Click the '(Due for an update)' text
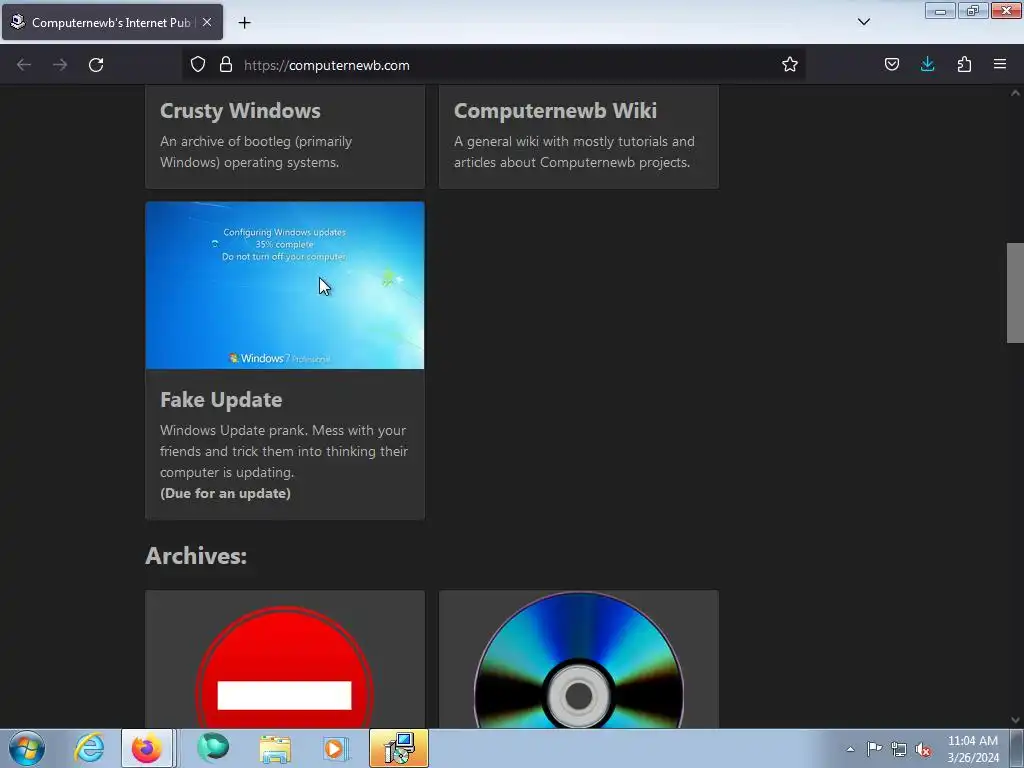Image resolution: width=1024 pixels, height=768 pixels. (x=225, y=493)
